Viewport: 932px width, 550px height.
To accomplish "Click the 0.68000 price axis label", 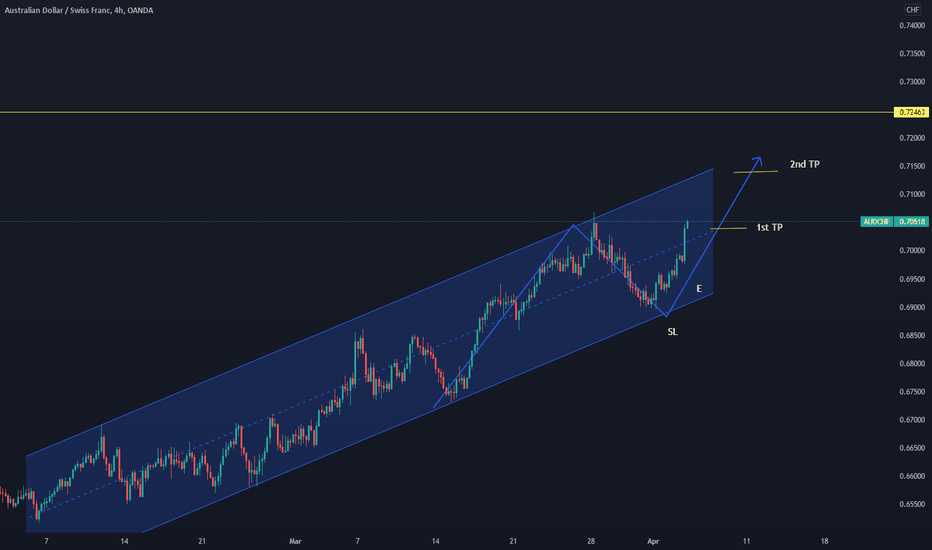I will pyautogui.click(x=912, y=364).
